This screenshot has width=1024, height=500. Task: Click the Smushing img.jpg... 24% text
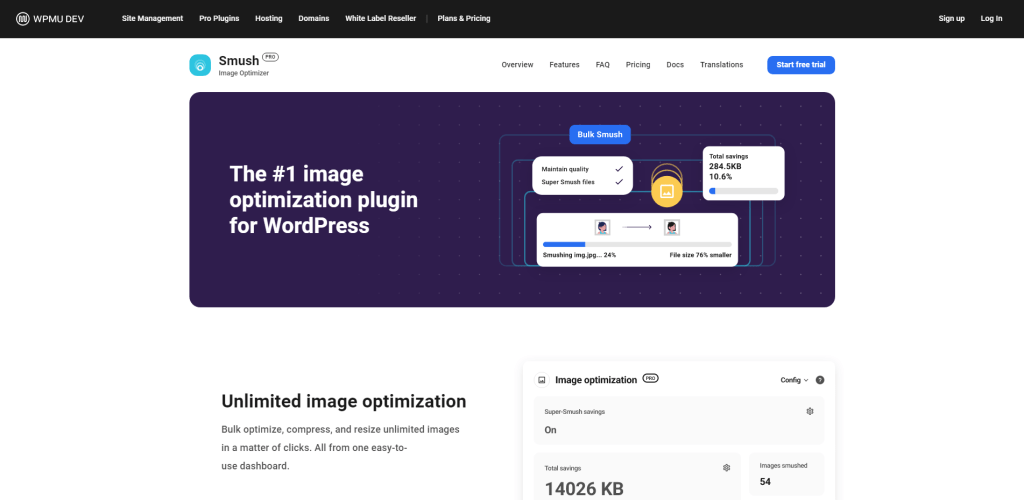[x=579, y=255]
